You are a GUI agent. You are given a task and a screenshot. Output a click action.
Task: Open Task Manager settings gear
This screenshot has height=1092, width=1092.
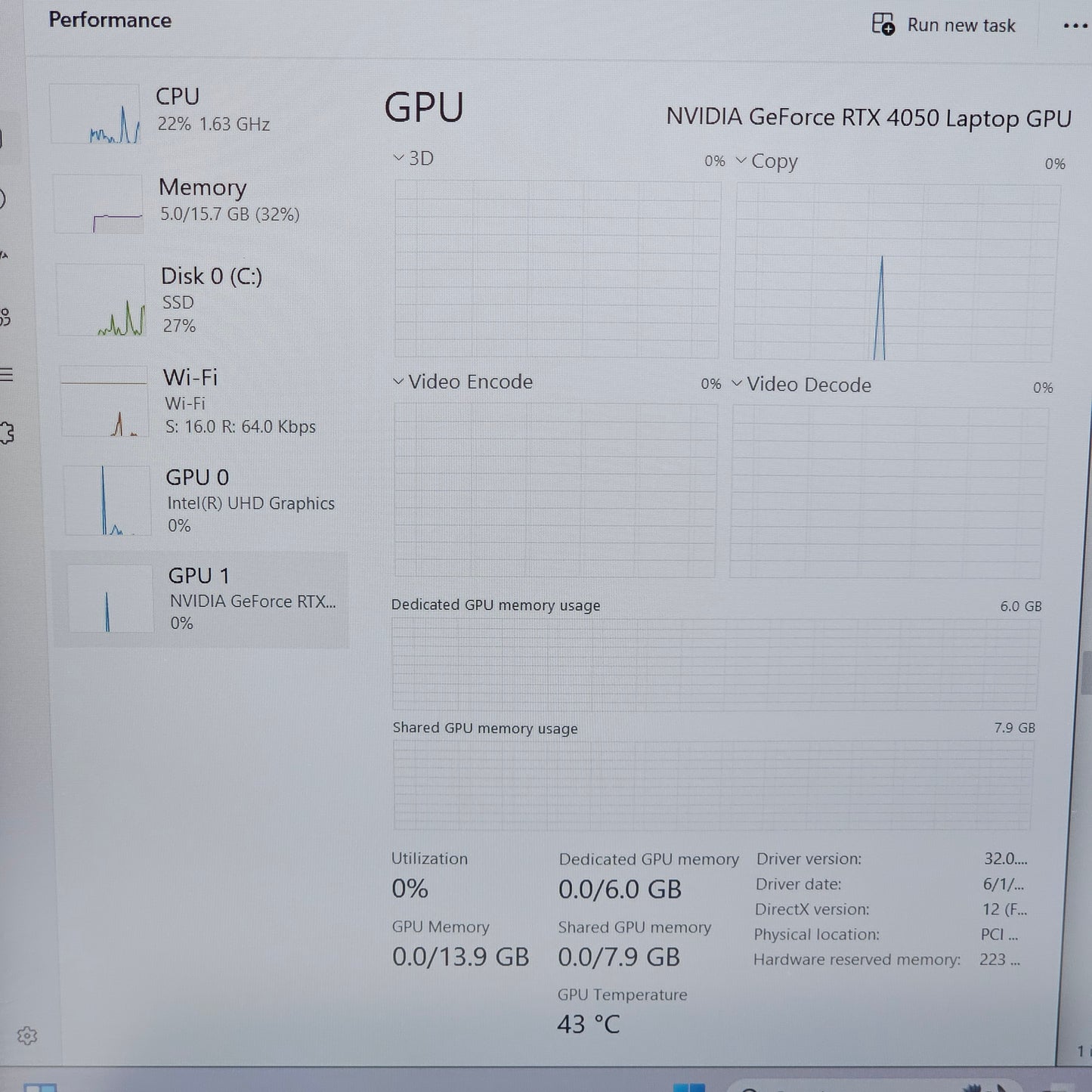click(27, 1035)
